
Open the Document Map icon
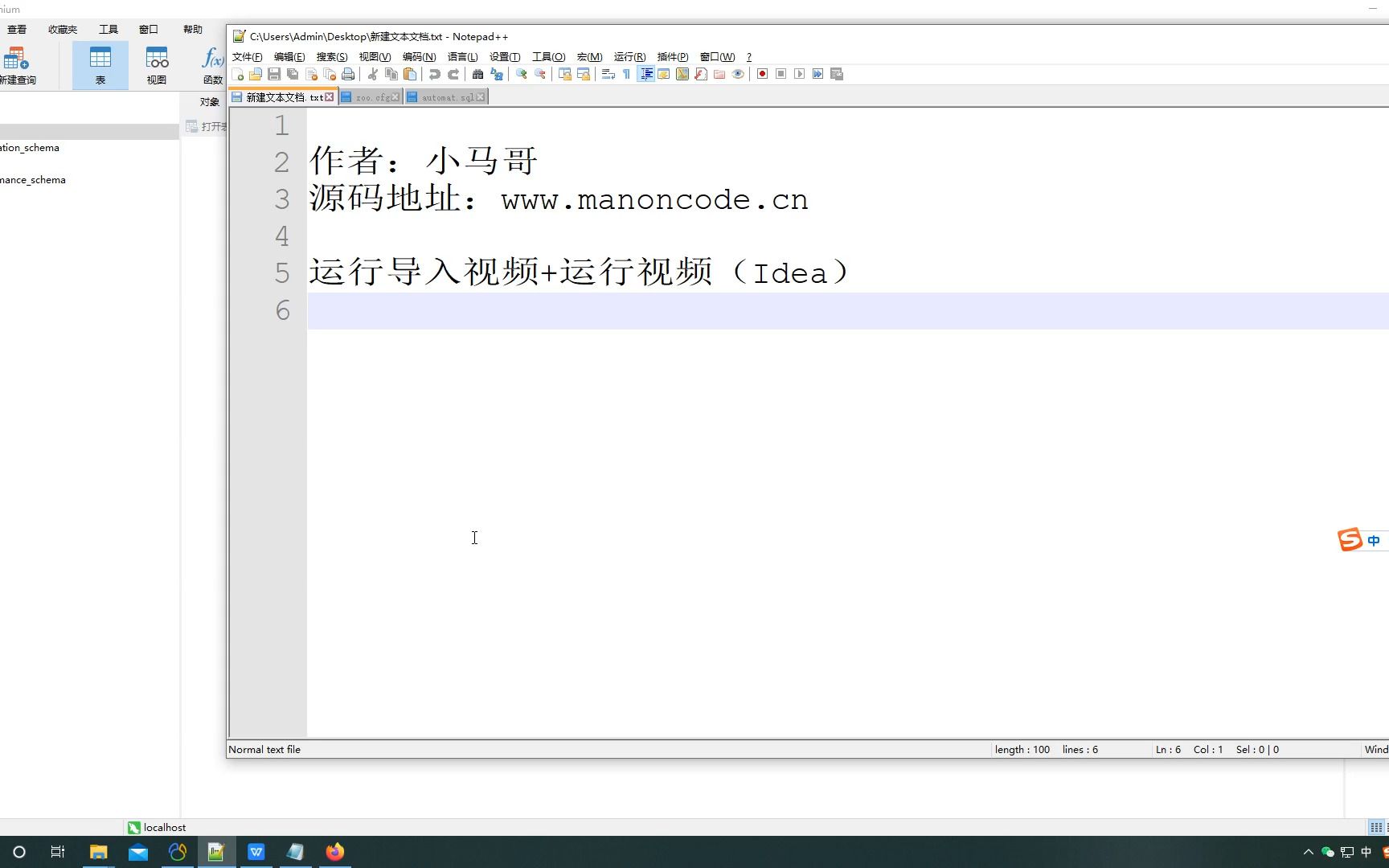pos(682,74)
